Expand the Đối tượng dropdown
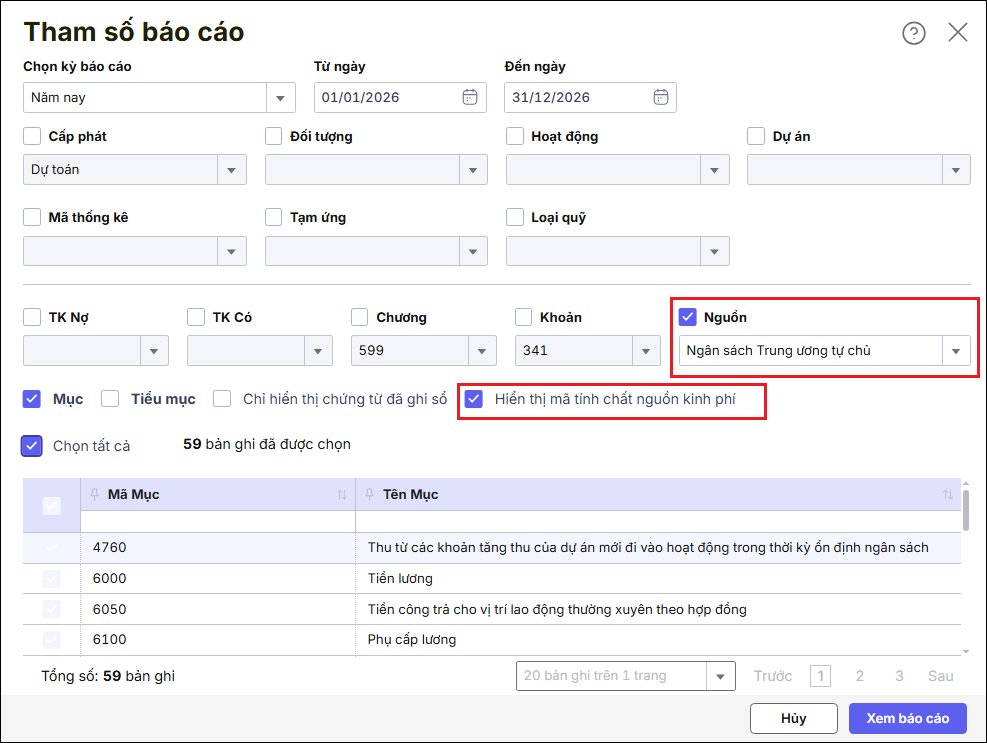This screenshot has height=743, width=987. [473, 170]
